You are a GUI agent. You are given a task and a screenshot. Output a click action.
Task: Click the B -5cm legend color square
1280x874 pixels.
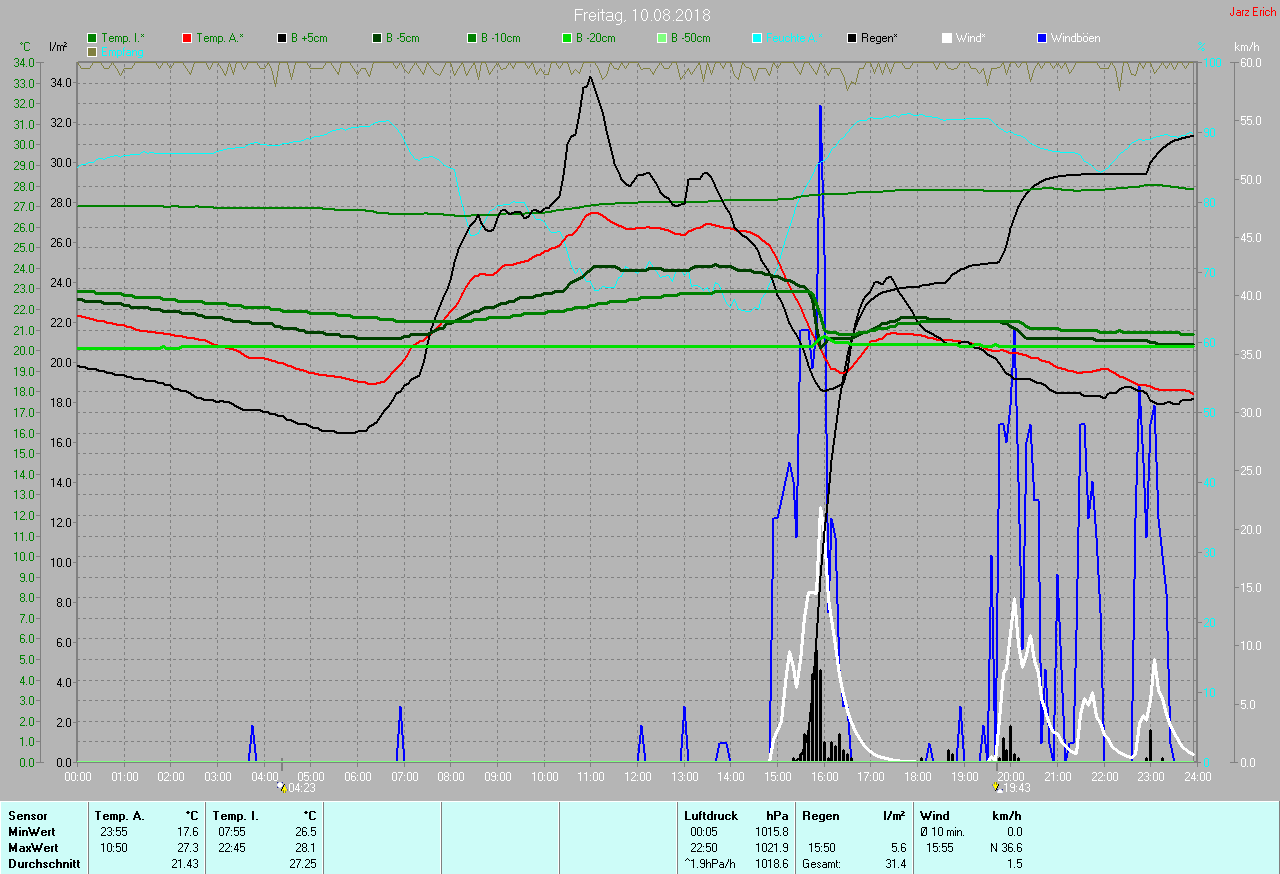[377, 38]
